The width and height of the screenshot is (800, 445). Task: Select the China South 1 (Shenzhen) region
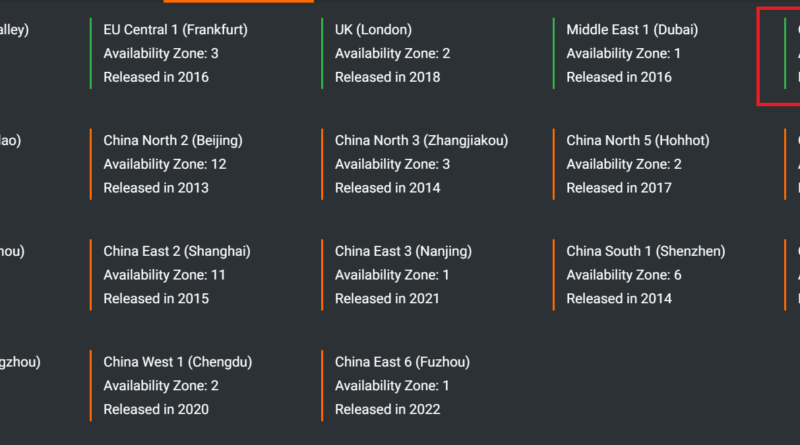click(x=645, y=252)
